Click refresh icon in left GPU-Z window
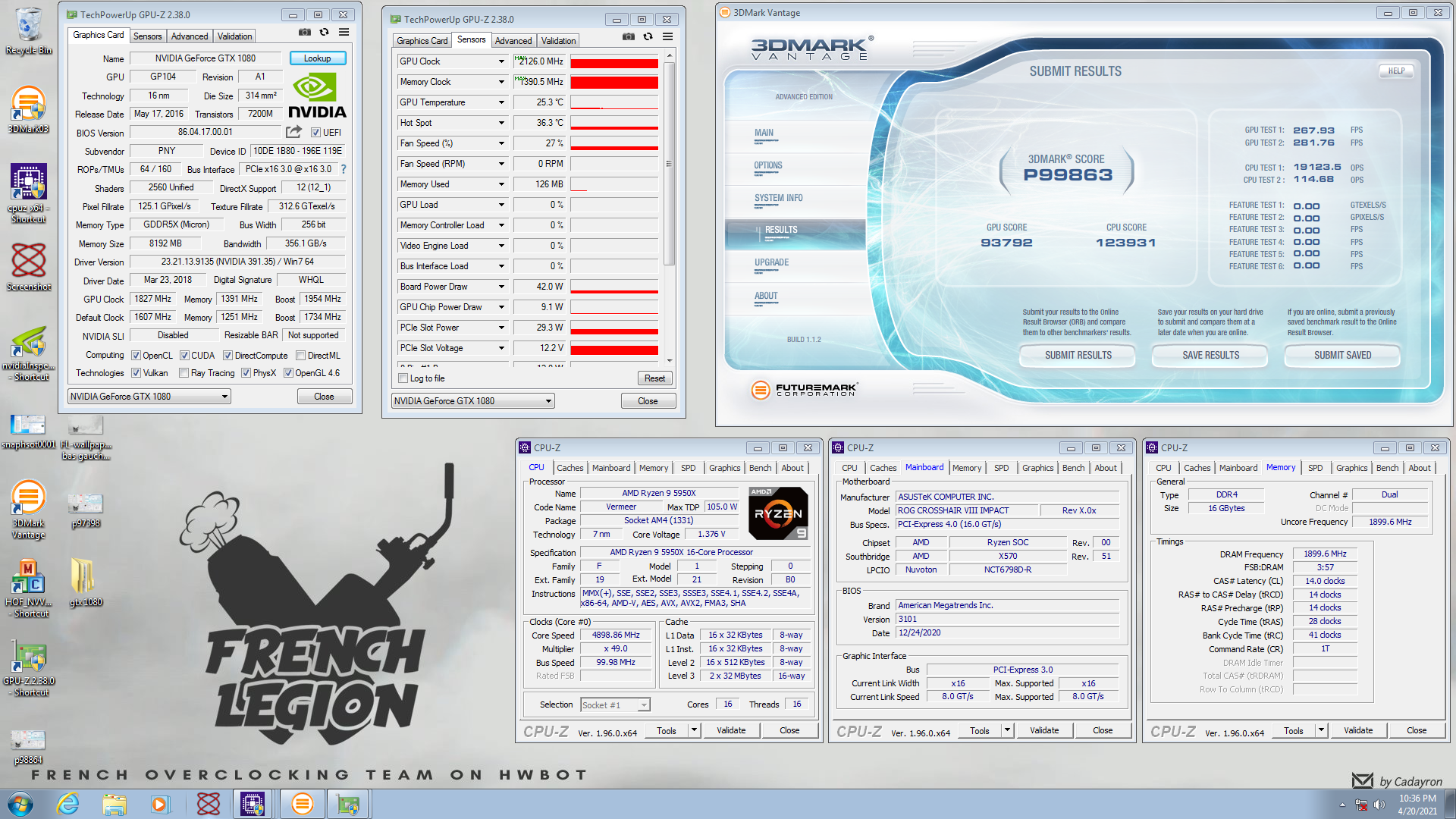 tap(324, 32)
